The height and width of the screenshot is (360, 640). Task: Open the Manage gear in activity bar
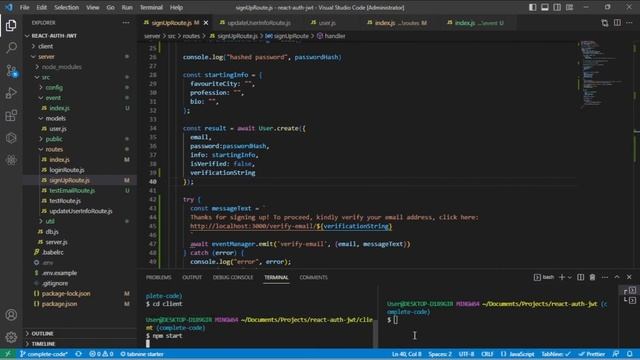click(11, 337)
